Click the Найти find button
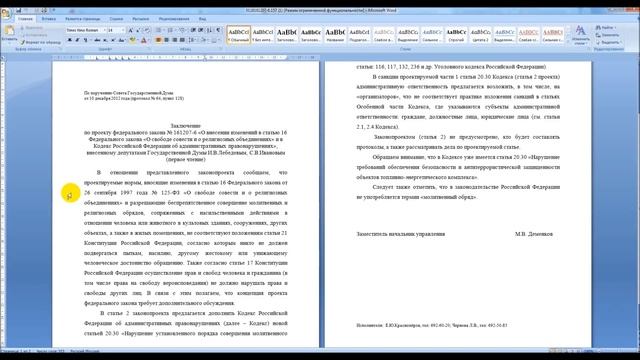 click(x=607, y=28)
